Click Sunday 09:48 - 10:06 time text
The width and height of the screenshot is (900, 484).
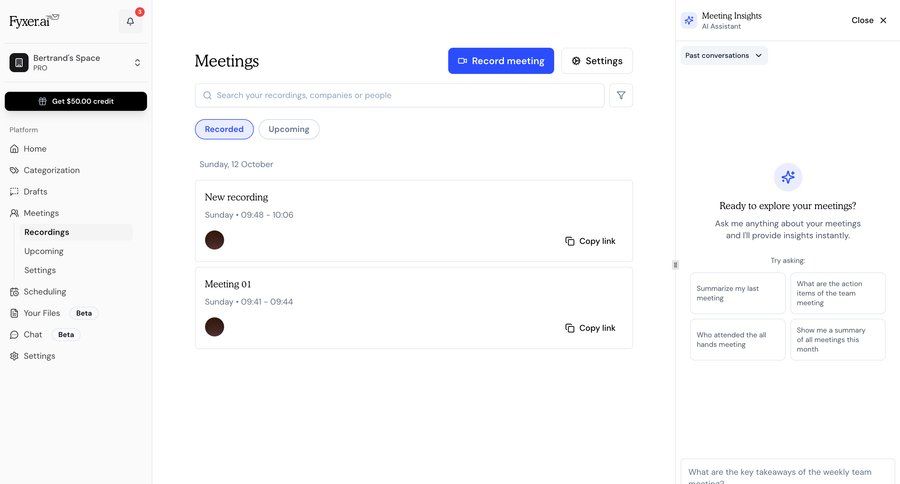pyautogui.click(x=249, y=215)
